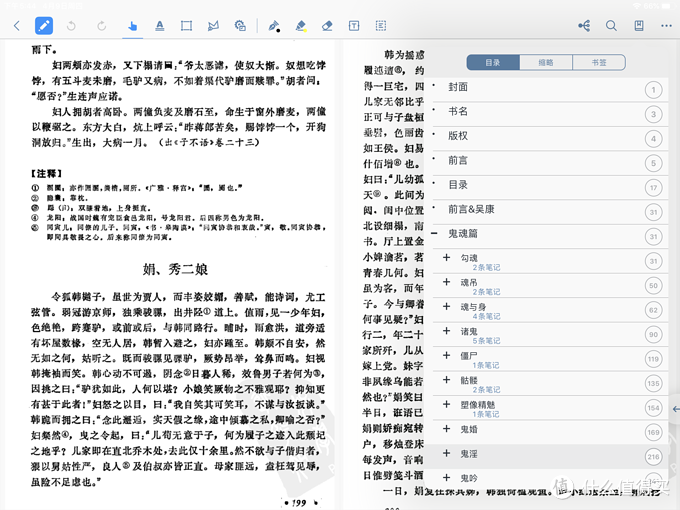Insert a text box with T tool
The height and width of the screenshot is (510, 680).
tap(354, 26)
